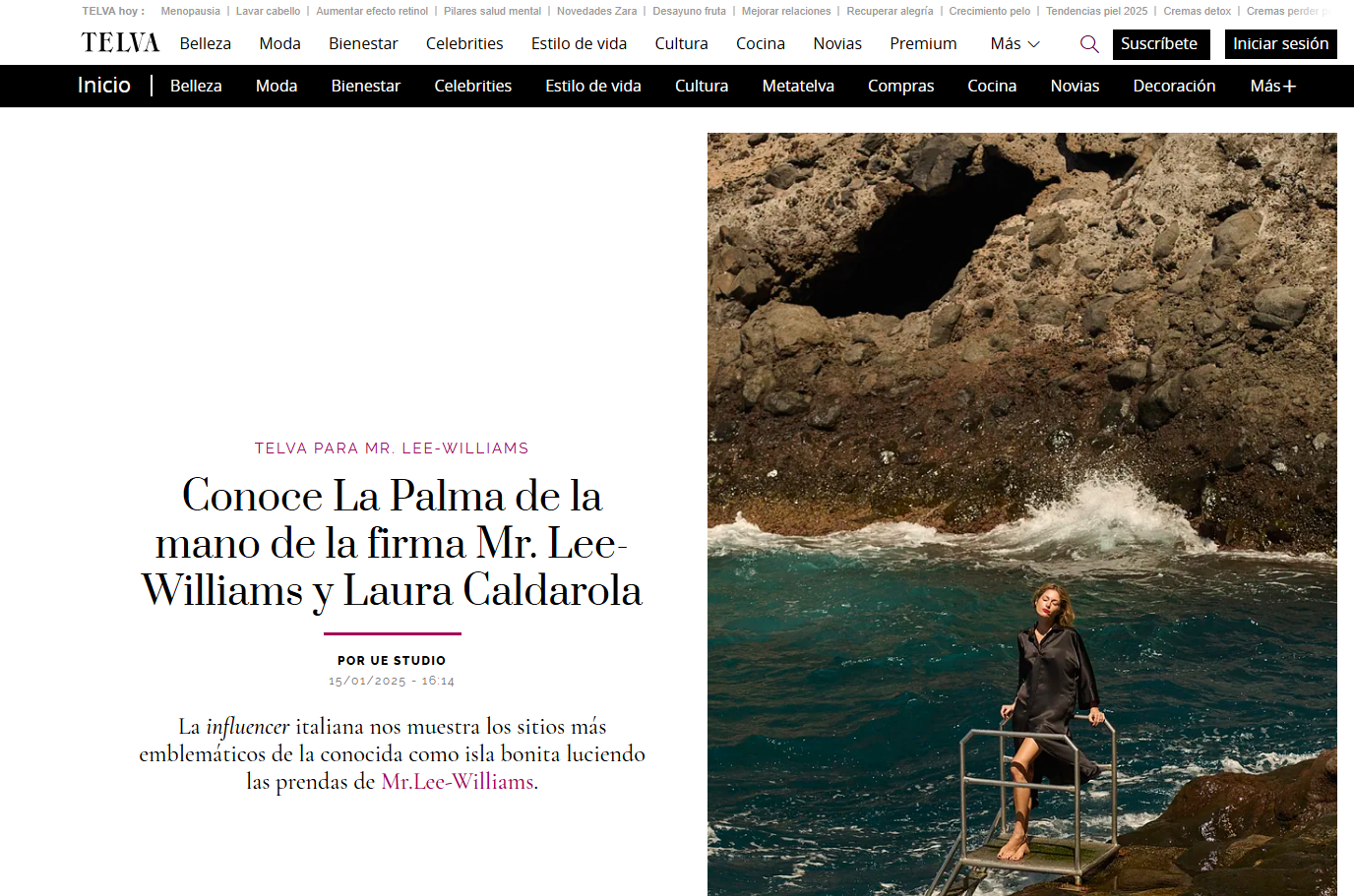This screenshot has height=896, width=1354.
Task: Open the Inicio tab in black bar
Action: tap(104, 86)
